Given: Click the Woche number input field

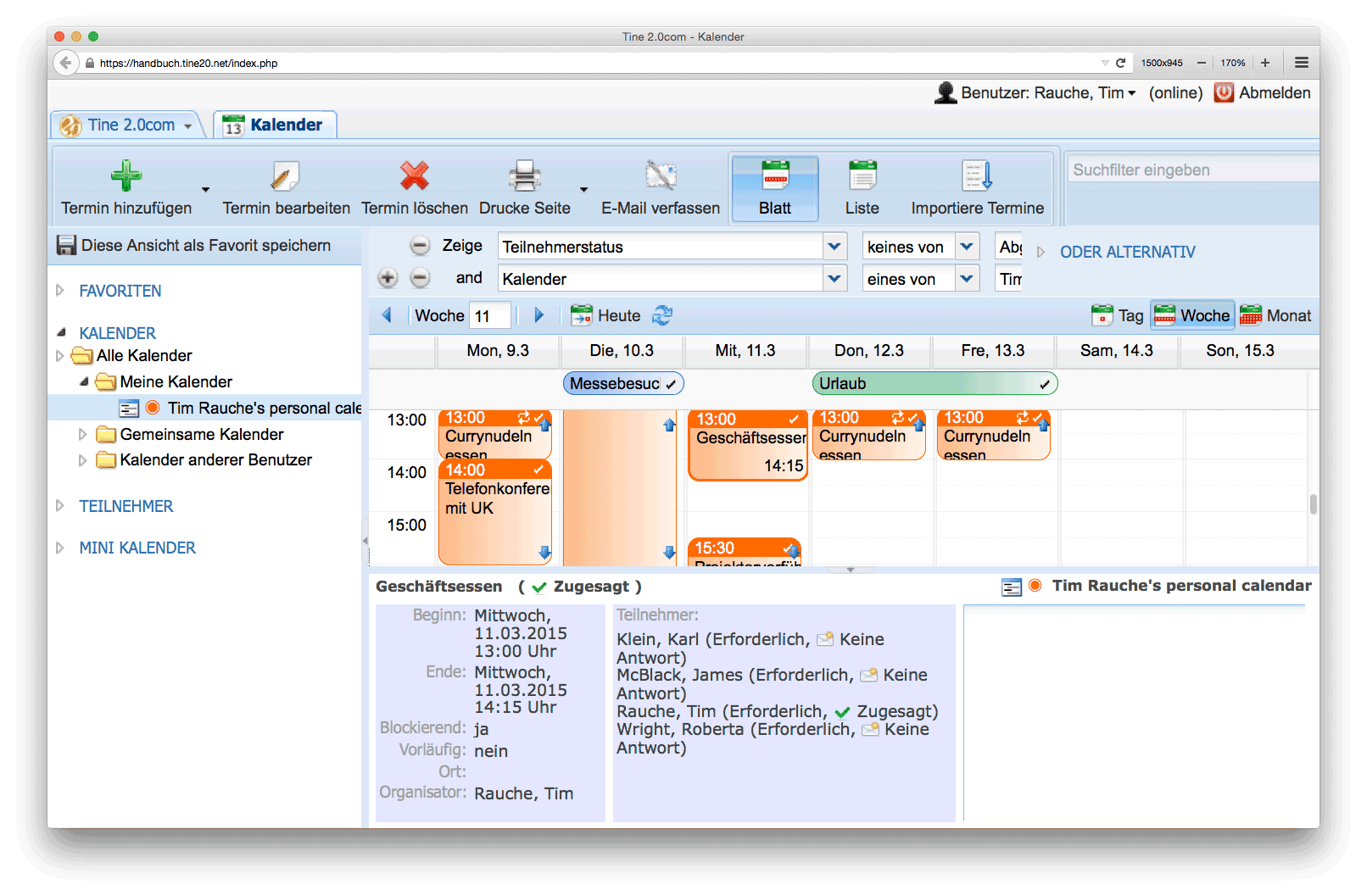Looking at the screenshot, I should pos(491,315).
